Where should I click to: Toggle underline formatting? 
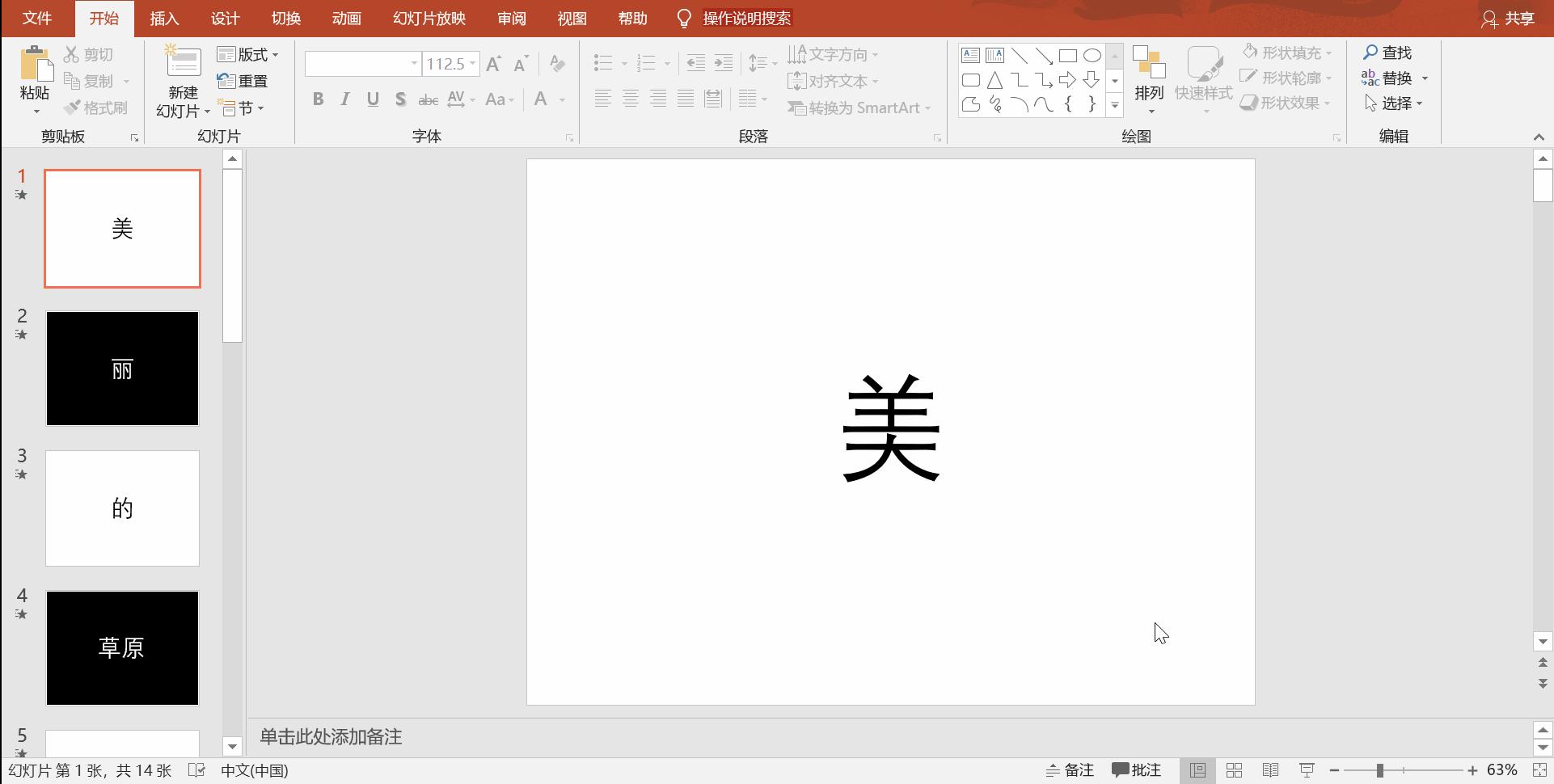coord(372,99)
